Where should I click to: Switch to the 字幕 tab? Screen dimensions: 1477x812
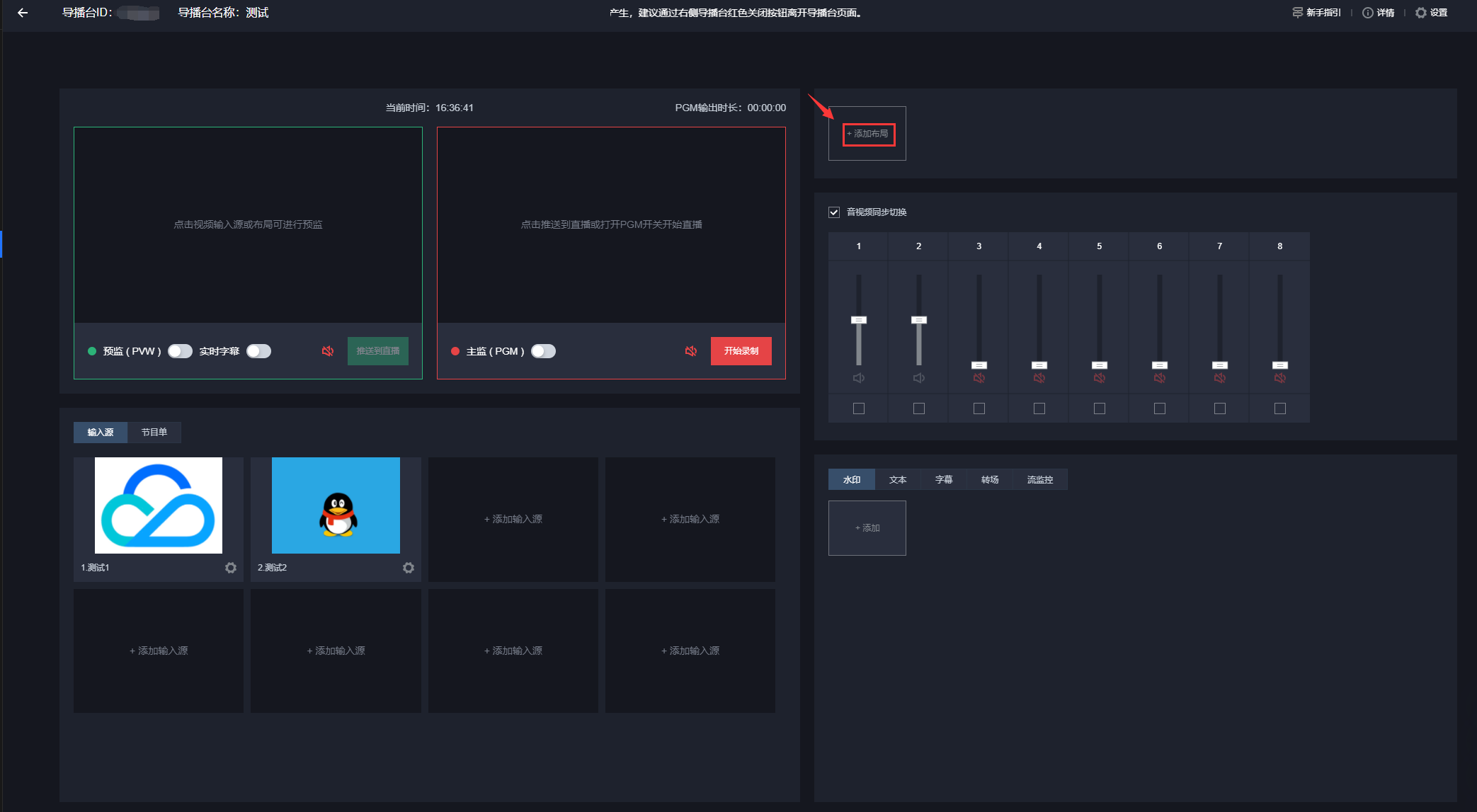pos(944,480)
